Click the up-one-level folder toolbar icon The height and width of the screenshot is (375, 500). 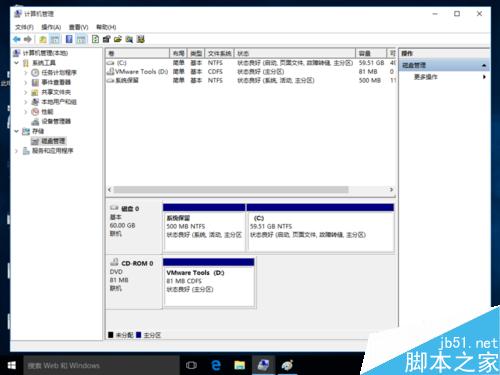[43, 39]
